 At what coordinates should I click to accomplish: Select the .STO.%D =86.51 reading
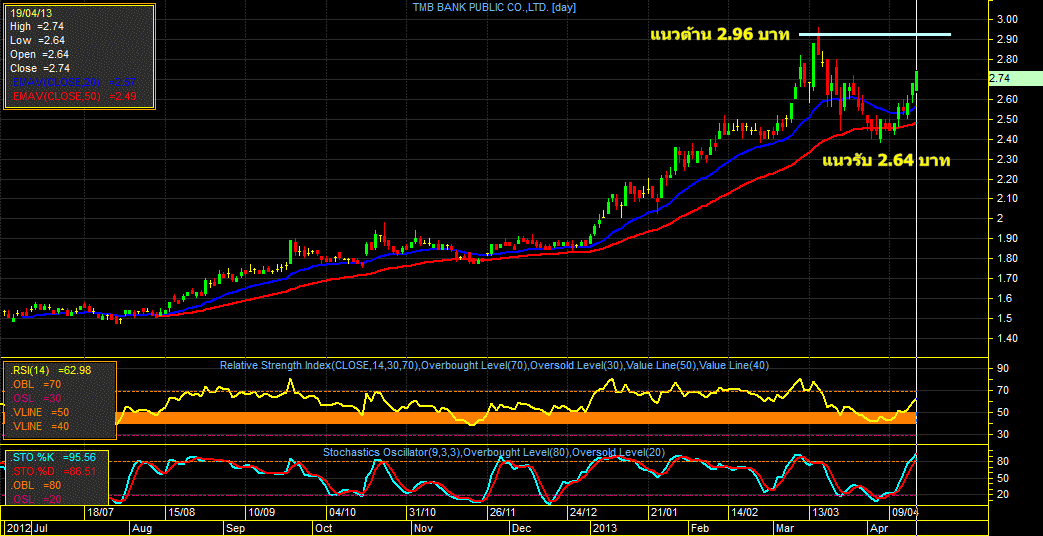coord(53,471)
